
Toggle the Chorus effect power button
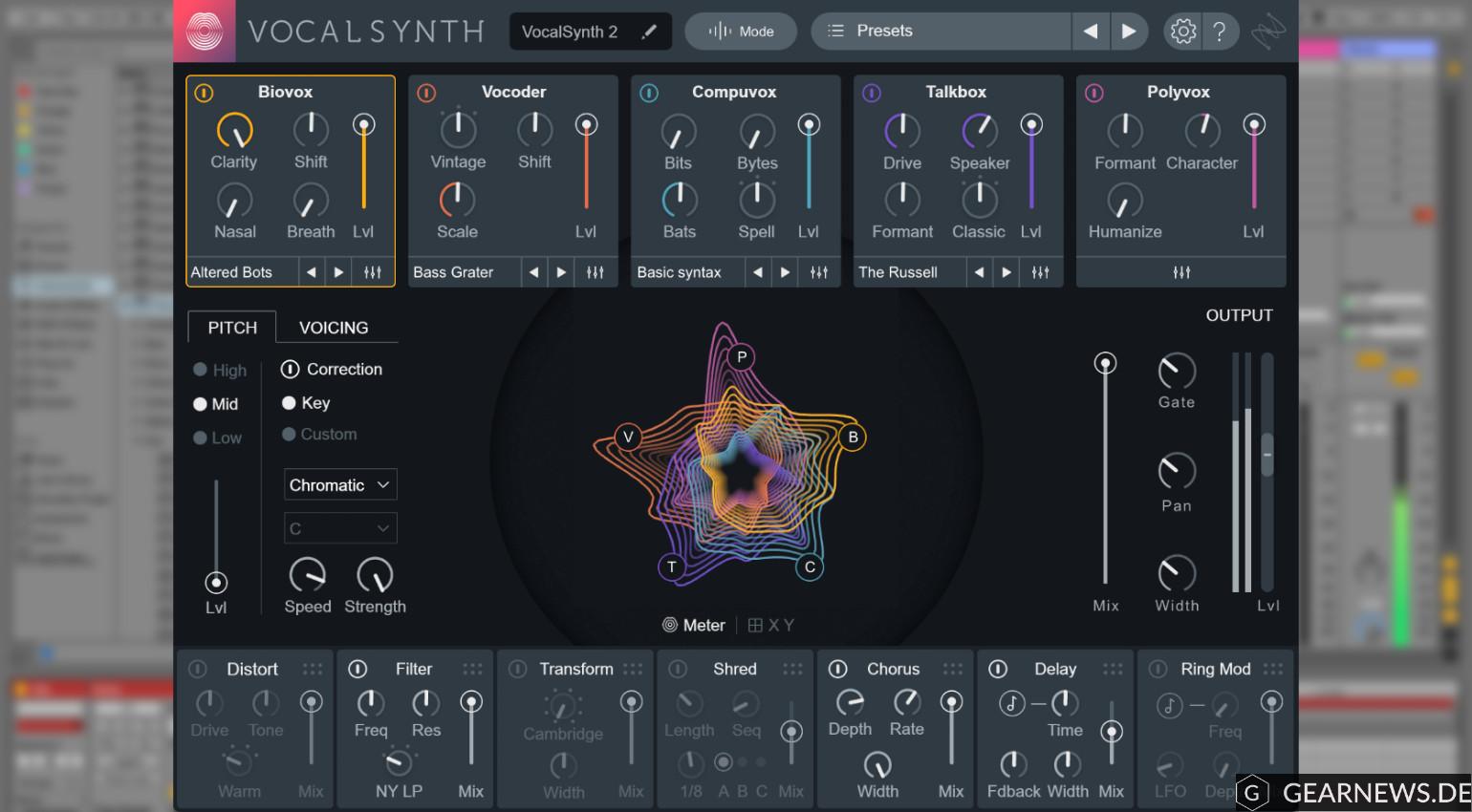click(837, 669)
